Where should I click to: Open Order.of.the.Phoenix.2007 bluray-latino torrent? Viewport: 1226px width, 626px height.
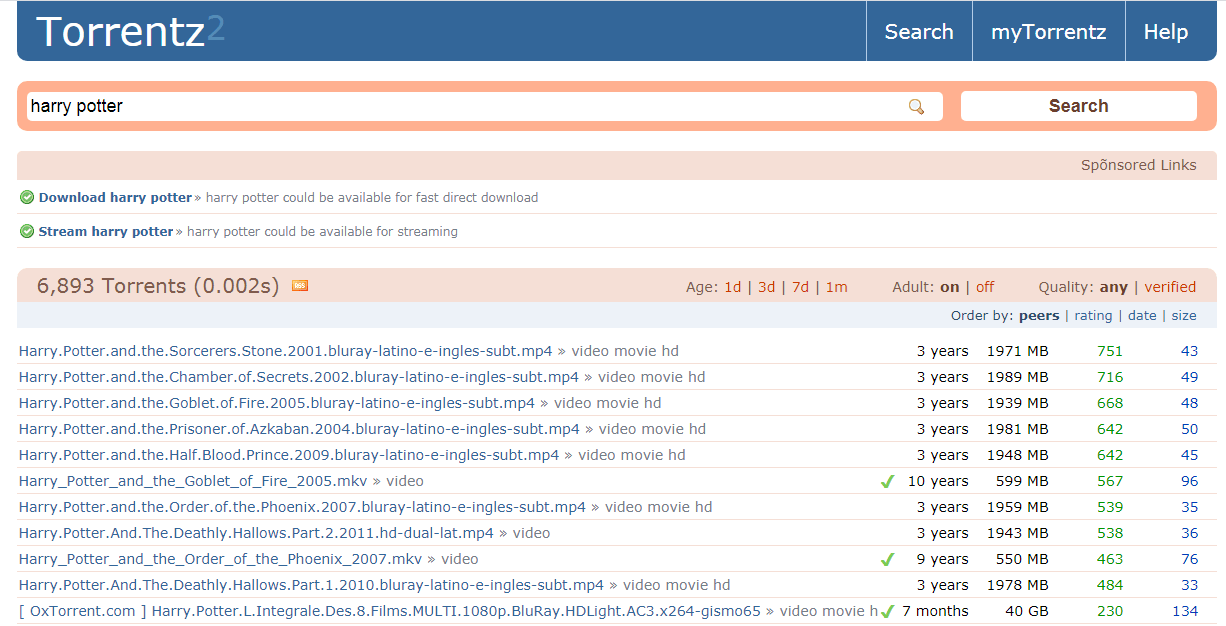point(302,507)
